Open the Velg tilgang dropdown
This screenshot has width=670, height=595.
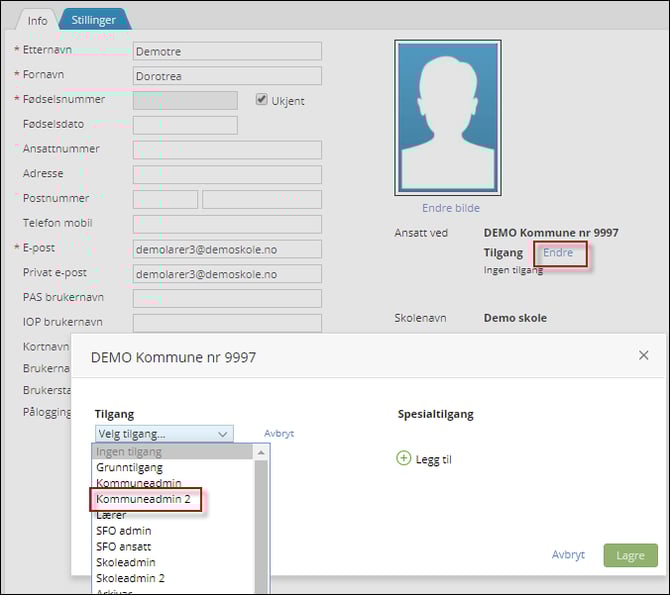[x=164, y=434]
